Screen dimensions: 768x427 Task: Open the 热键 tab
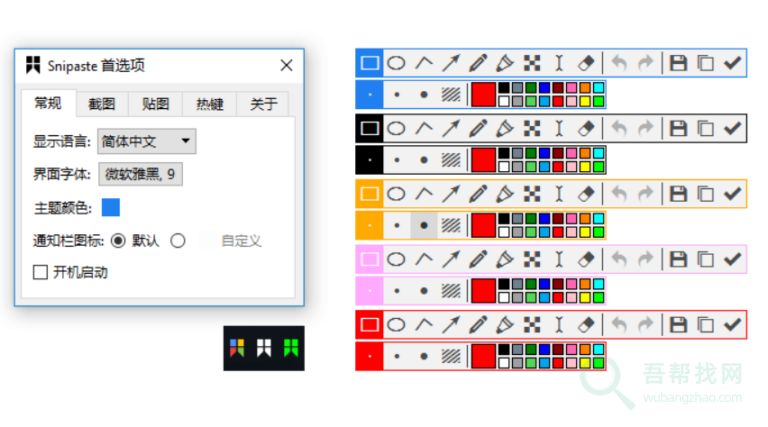point(209,104)
